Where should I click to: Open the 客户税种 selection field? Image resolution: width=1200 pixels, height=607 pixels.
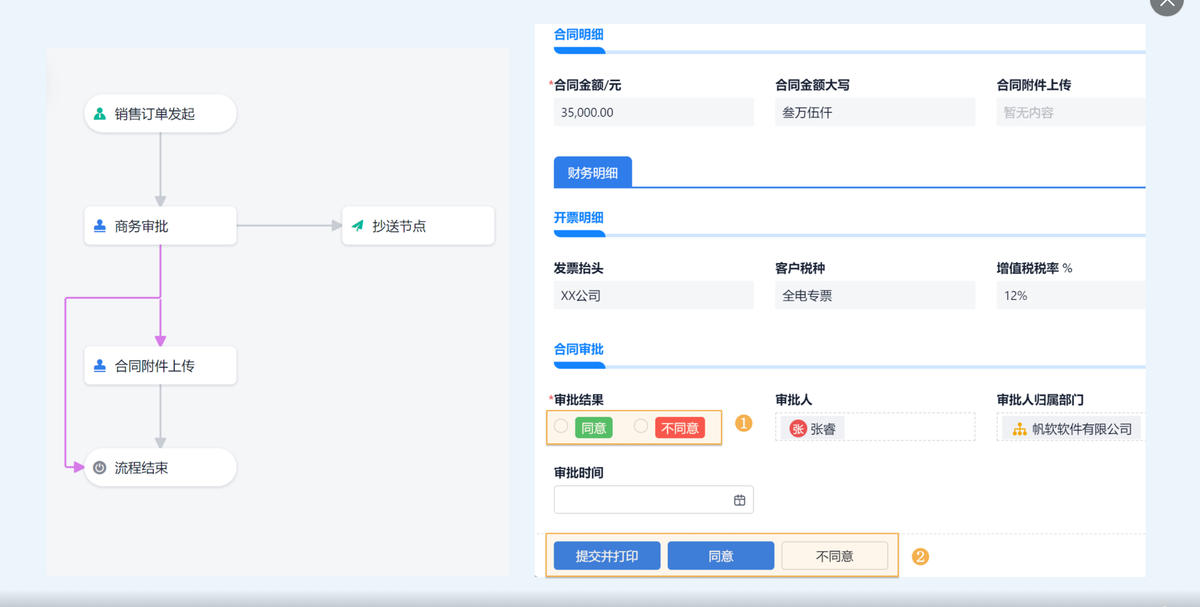click(x=875, y=295)
